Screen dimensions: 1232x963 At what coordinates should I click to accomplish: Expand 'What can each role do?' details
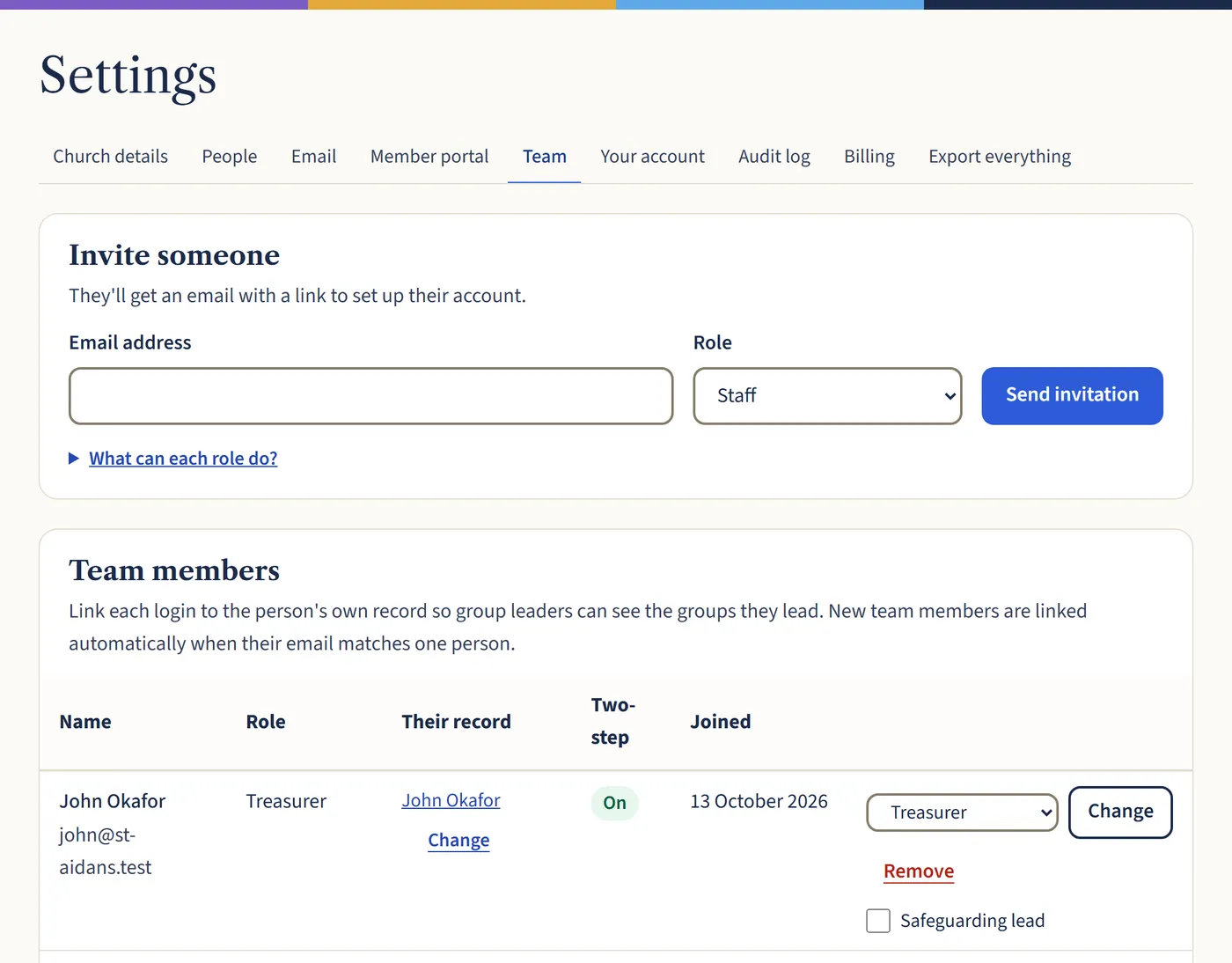183,459
